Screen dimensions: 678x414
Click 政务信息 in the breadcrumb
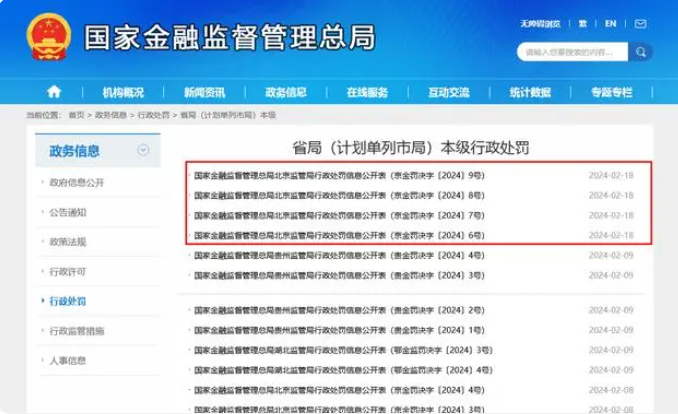point(111,115)
